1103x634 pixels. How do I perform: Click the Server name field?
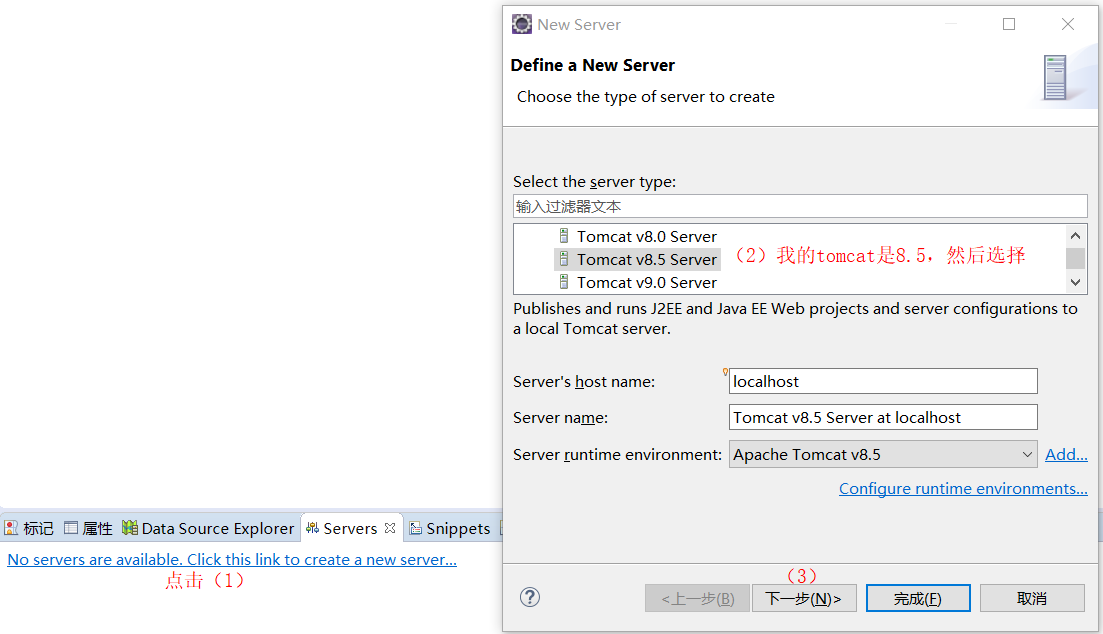click(883, 417)
